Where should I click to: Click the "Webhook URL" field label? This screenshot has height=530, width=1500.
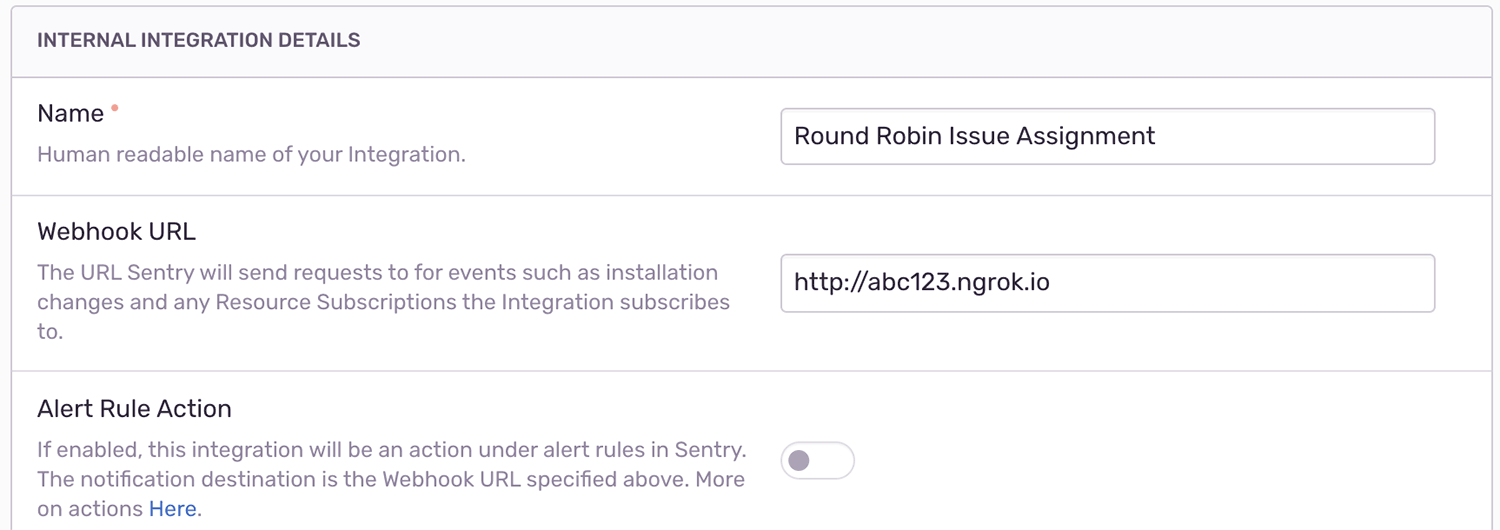click(116, 232)
